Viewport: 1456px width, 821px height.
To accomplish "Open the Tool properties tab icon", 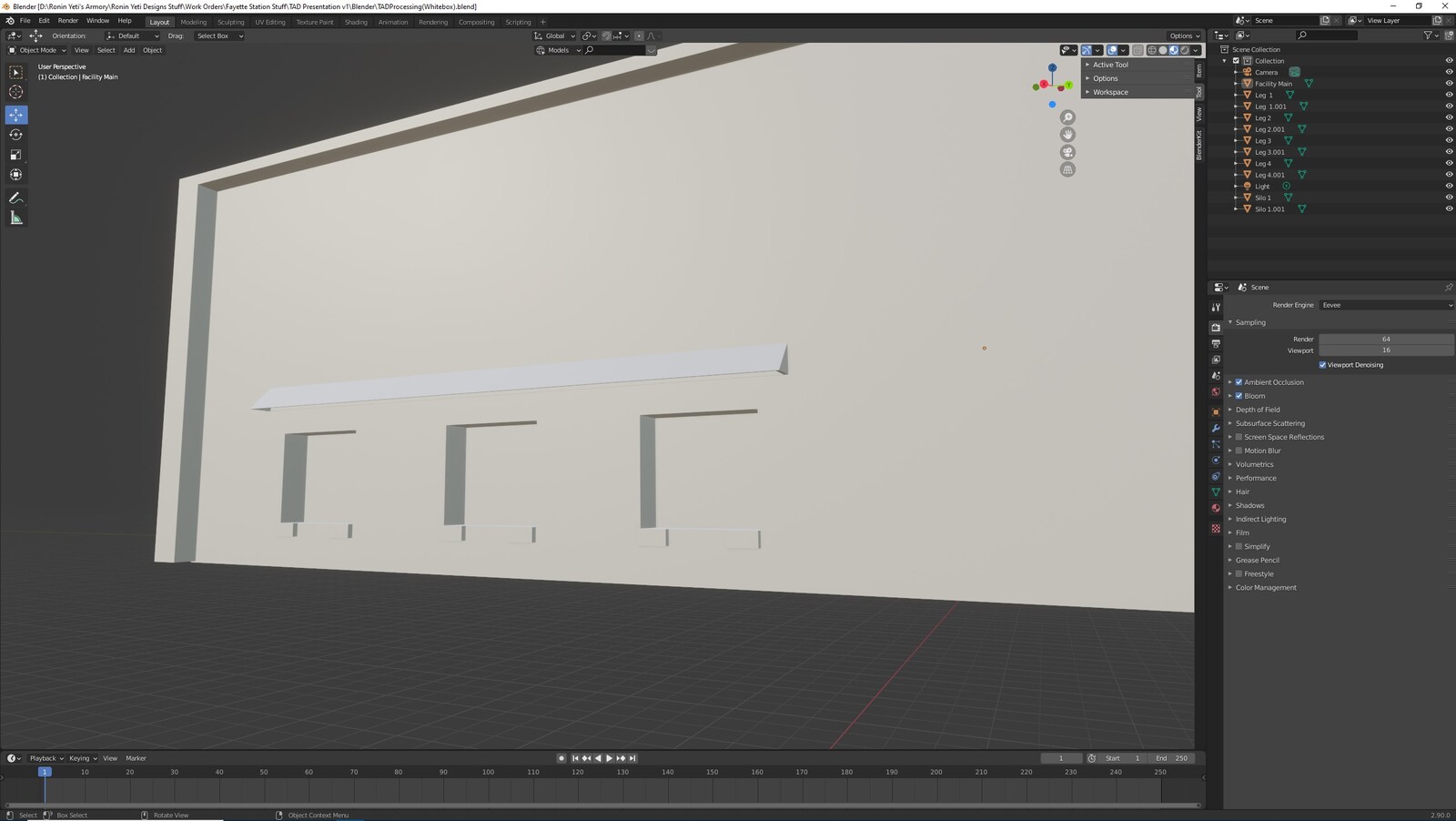I will [1216, 308].
